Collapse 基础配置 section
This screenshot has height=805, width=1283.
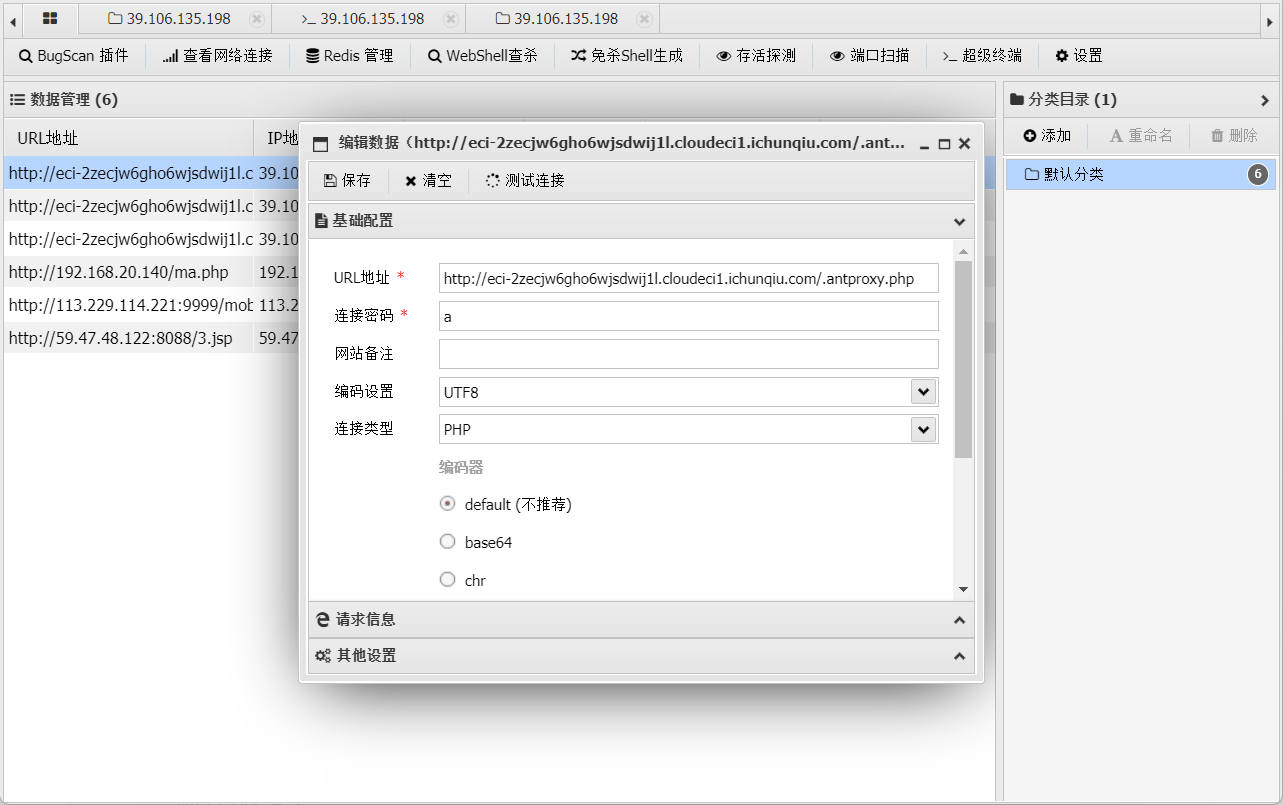pos(959,221)
